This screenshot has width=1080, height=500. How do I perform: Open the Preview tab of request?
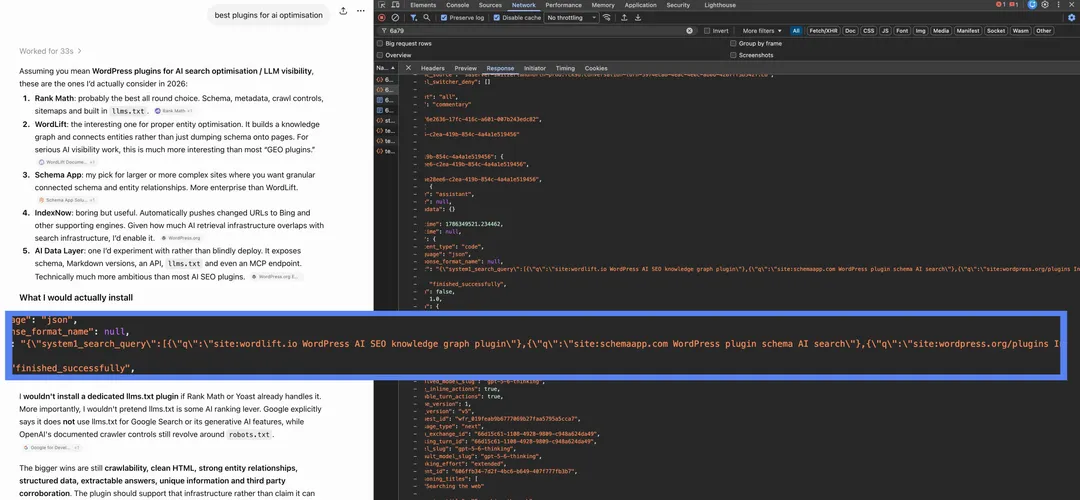pos(466,68)
